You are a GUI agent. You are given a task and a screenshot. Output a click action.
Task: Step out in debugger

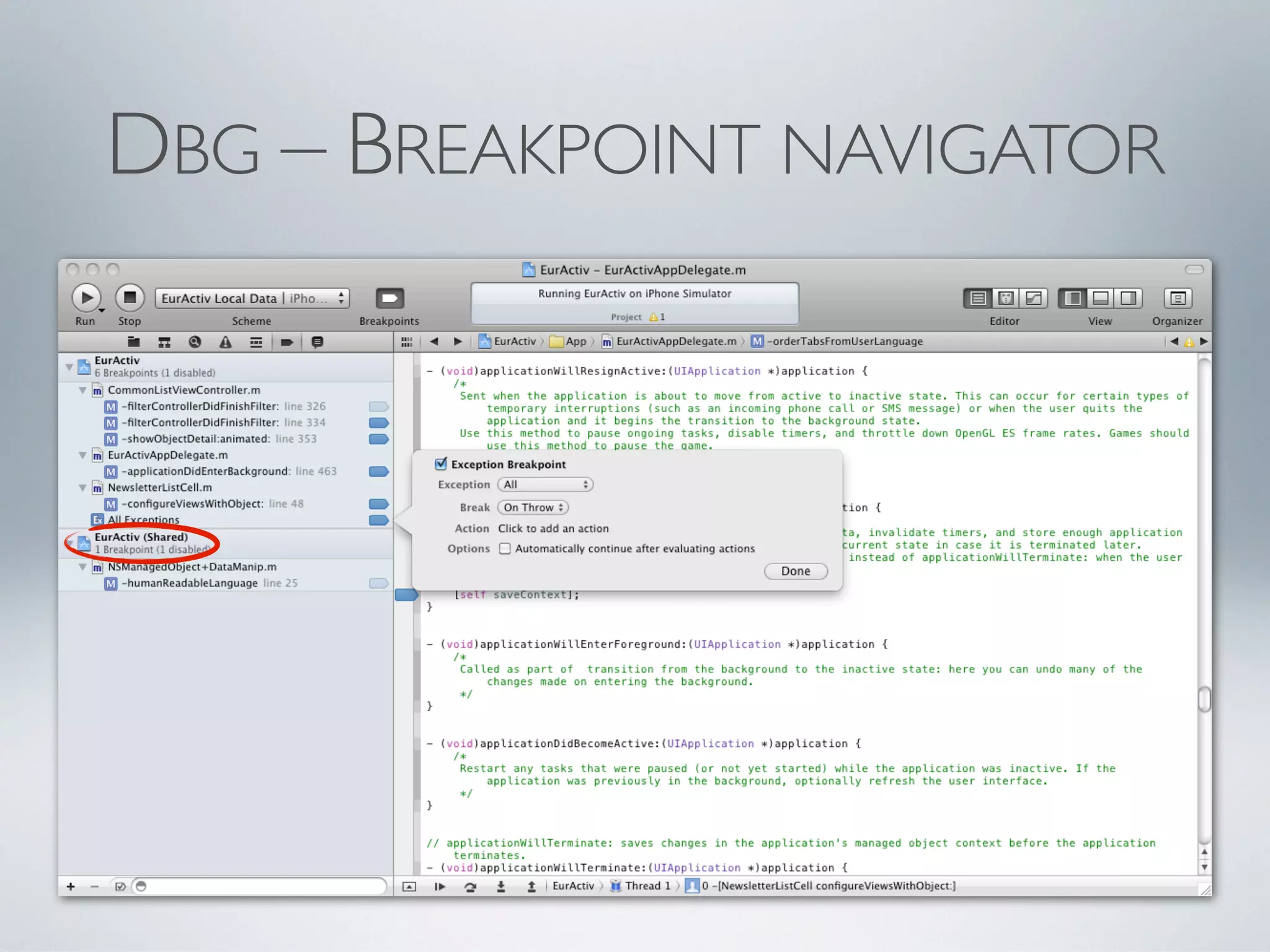click(x=531, y=886)
